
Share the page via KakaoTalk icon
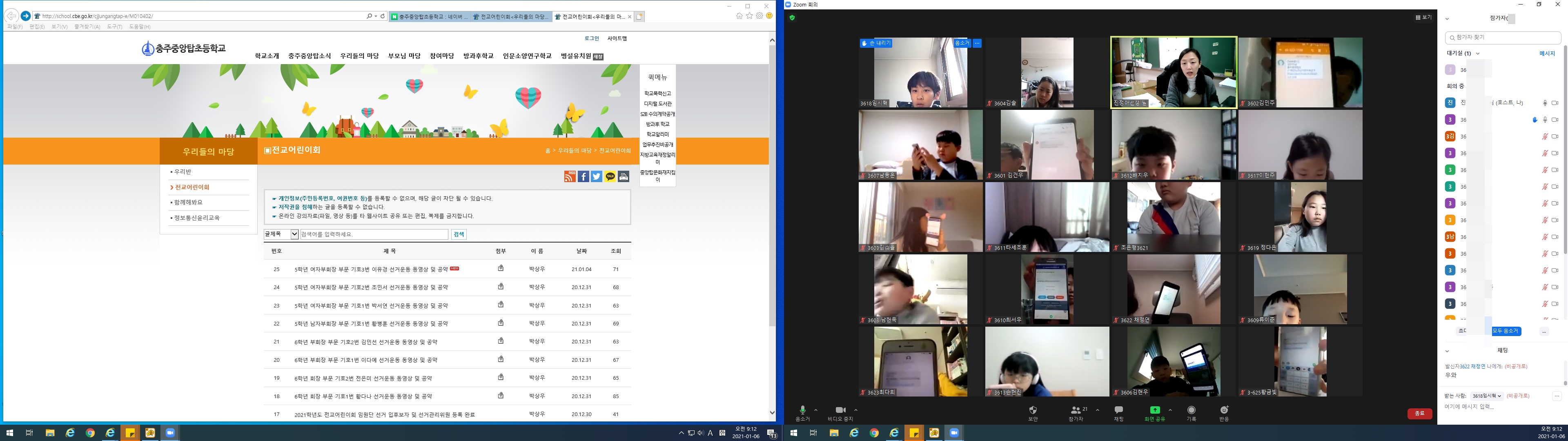[610, 177]
